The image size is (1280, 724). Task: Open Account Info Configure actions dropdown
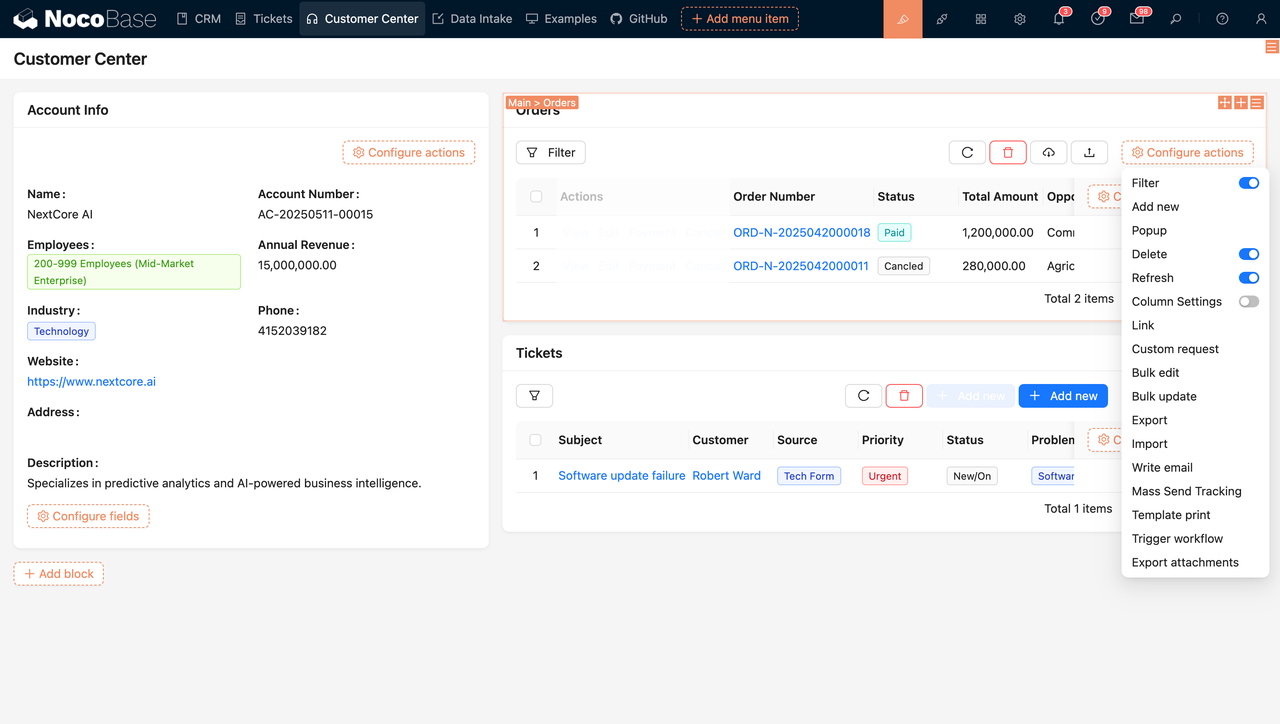[x=408, y=152]
